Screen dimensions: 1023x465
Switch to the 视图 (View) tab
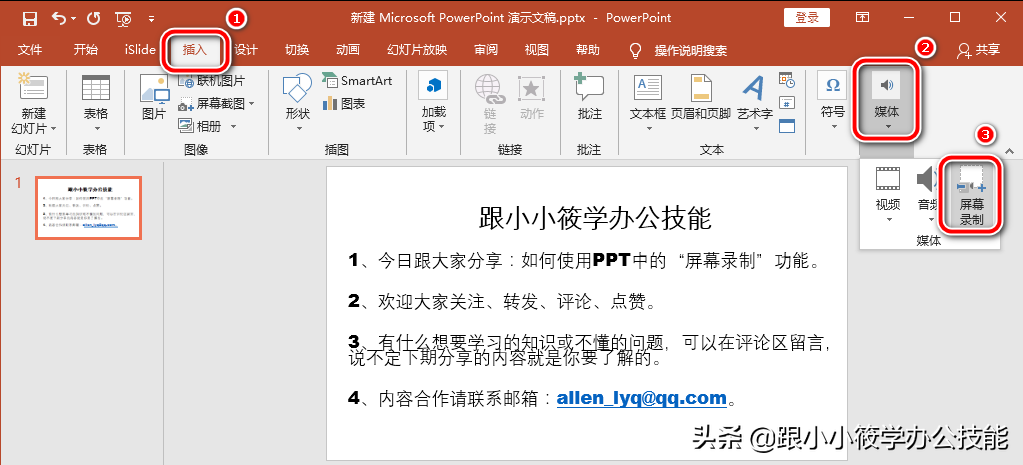point(537,50)
